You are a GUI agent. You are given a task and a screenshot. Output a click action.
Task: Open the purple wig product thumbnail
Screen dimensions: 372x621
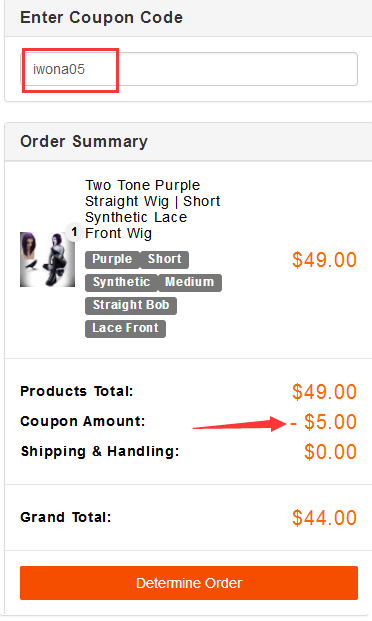47,259
